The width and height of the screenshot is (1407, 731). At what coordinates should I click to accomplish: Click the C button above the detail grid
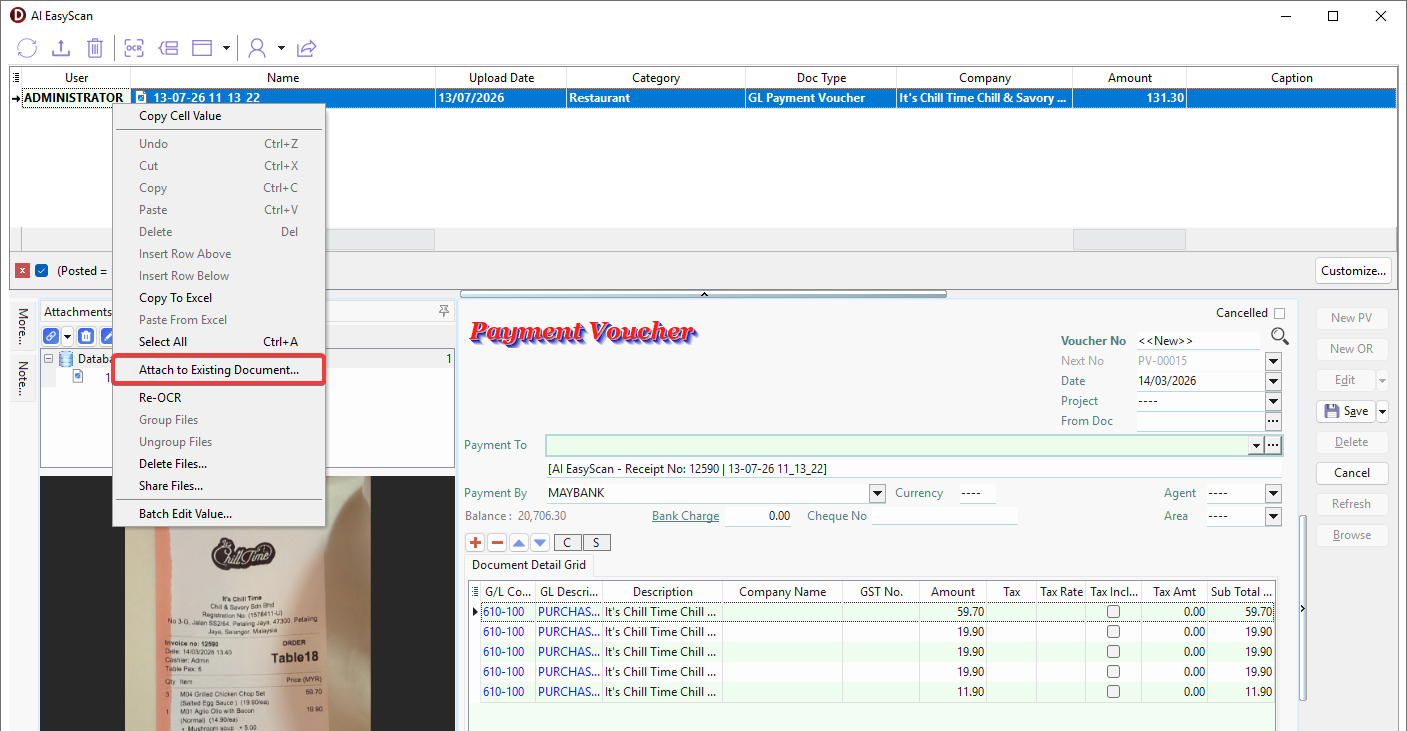coord(568,543)
